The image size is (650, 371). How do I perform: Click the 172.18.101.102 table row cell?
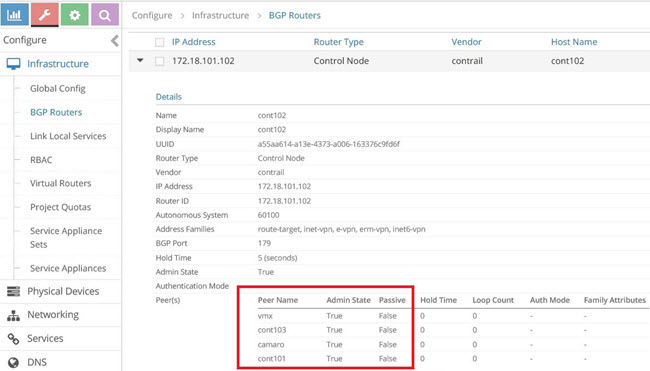[203, 61]
